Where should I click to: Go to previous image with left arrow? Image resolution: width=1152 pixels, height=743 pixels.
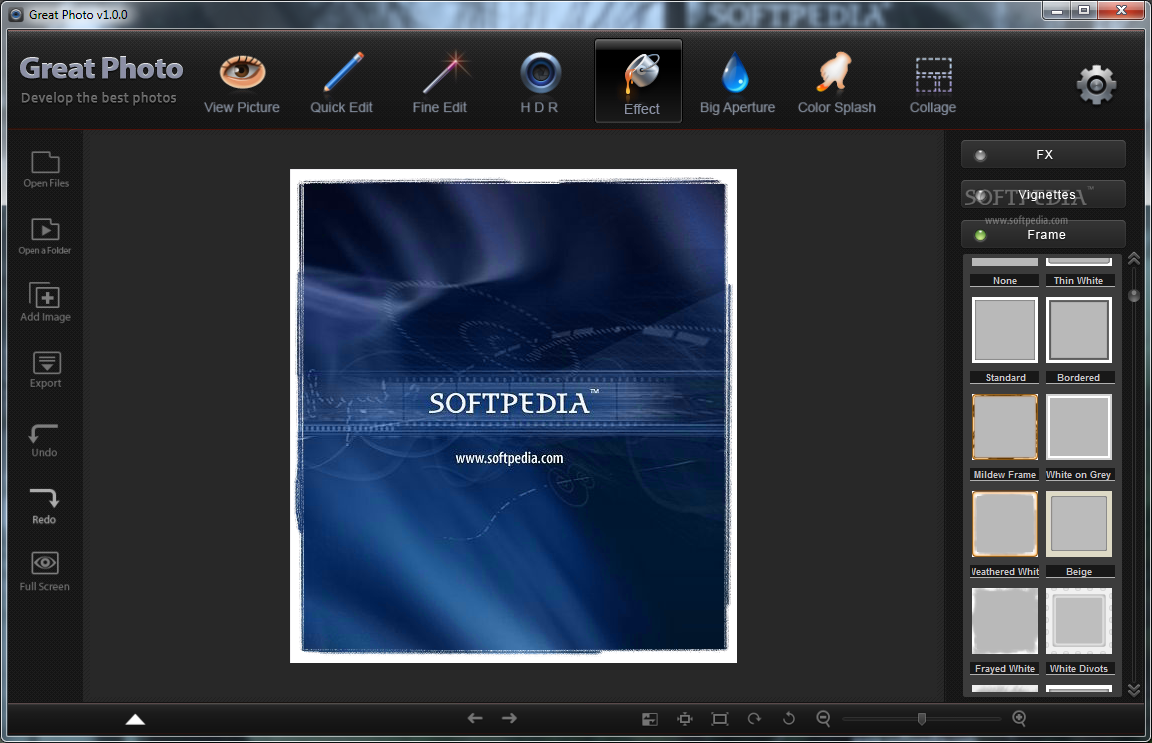click(475, 719)
